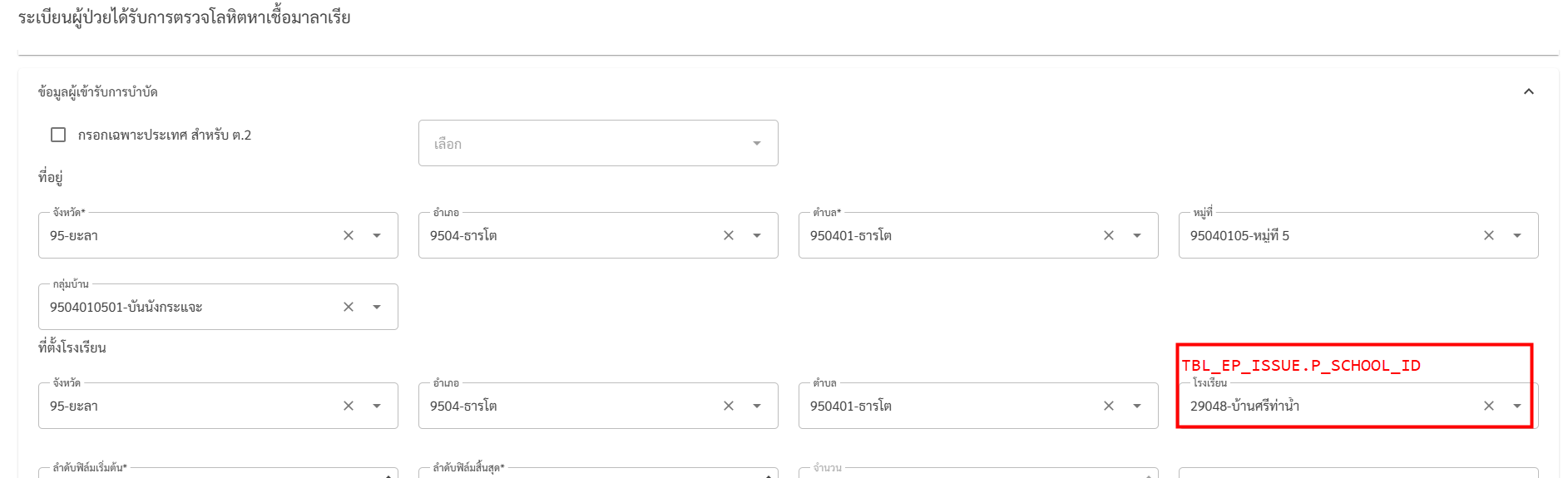Clear the address อำเภอ 9504-ธารโต value
This screenshot has width=1568, height=478.
[729, 235]
